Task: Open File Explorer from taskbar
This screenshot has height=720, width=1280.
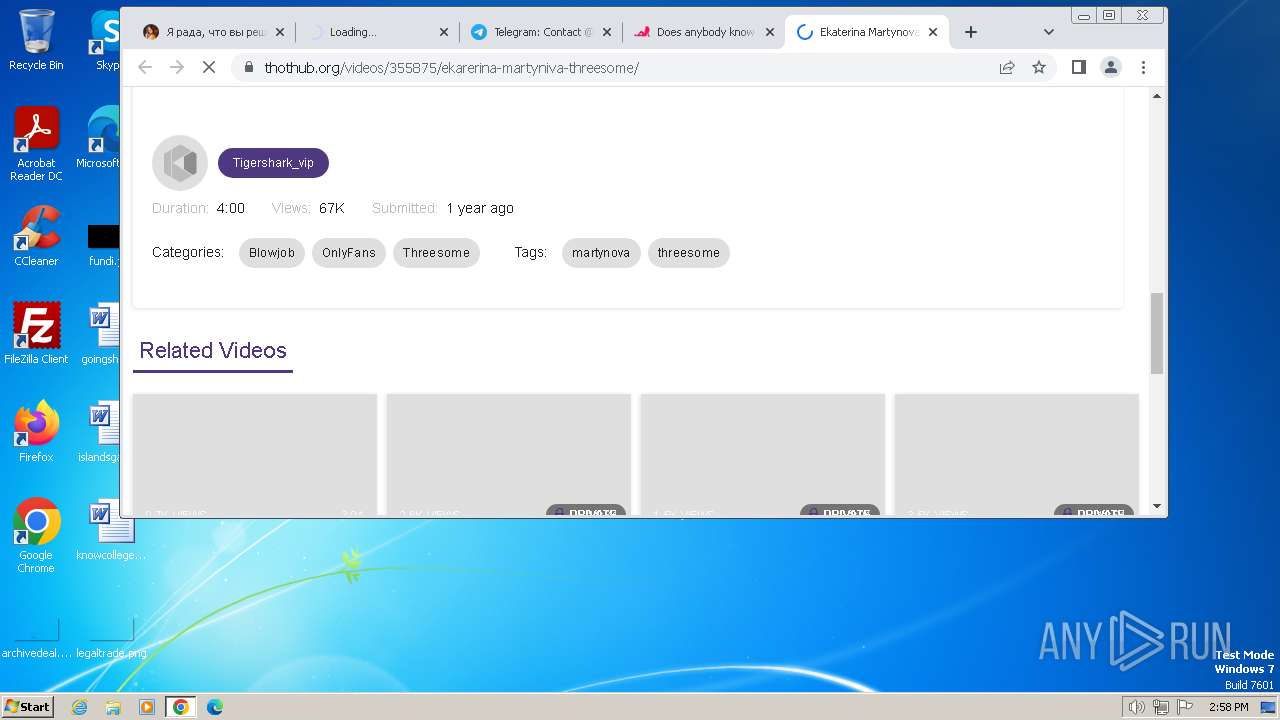Action: click(113, 707)
